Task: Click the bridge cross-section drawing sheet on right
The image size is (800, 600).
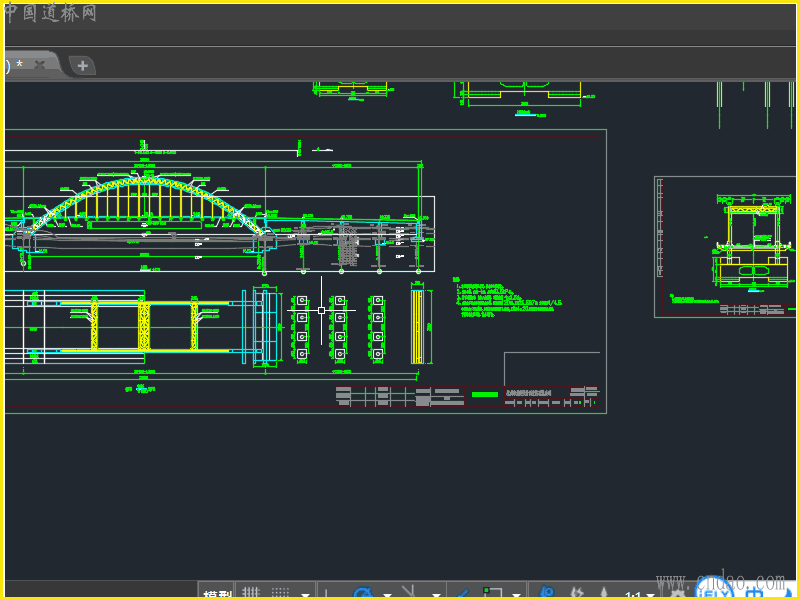Action: [x=725, y=247]
